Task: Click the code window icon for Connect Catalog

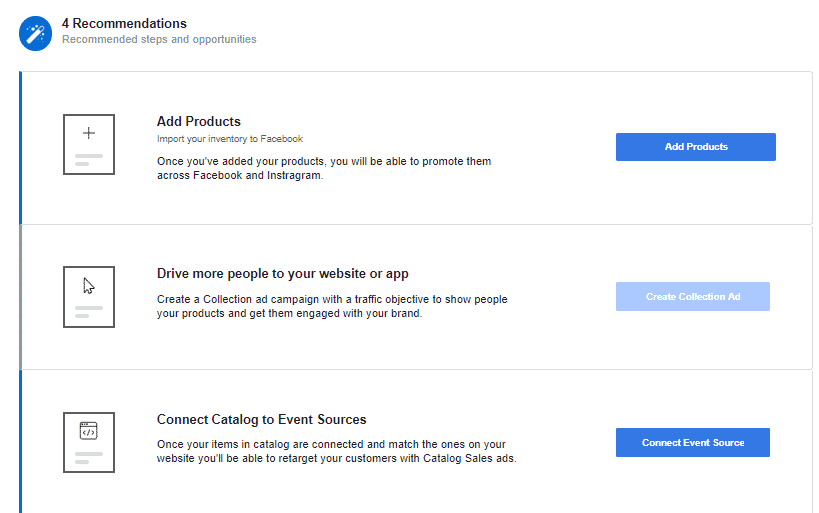Action: click(x=89, y=431)
